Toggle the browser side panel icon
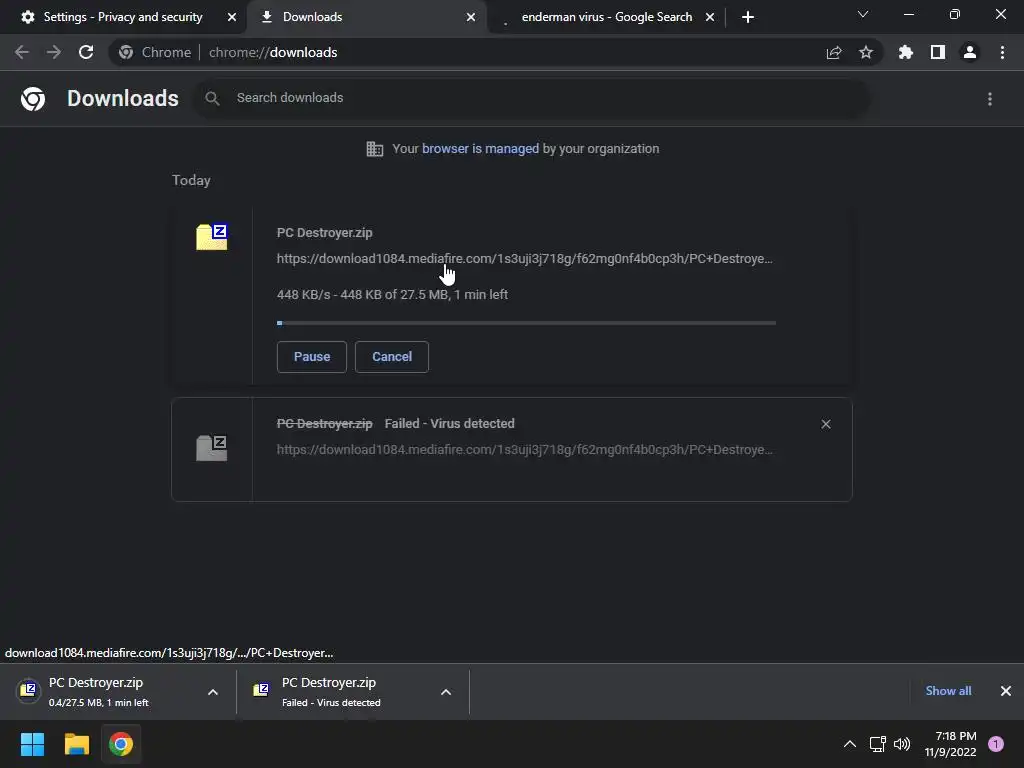Screen dimensions: 1024x768 coord(938,52)
